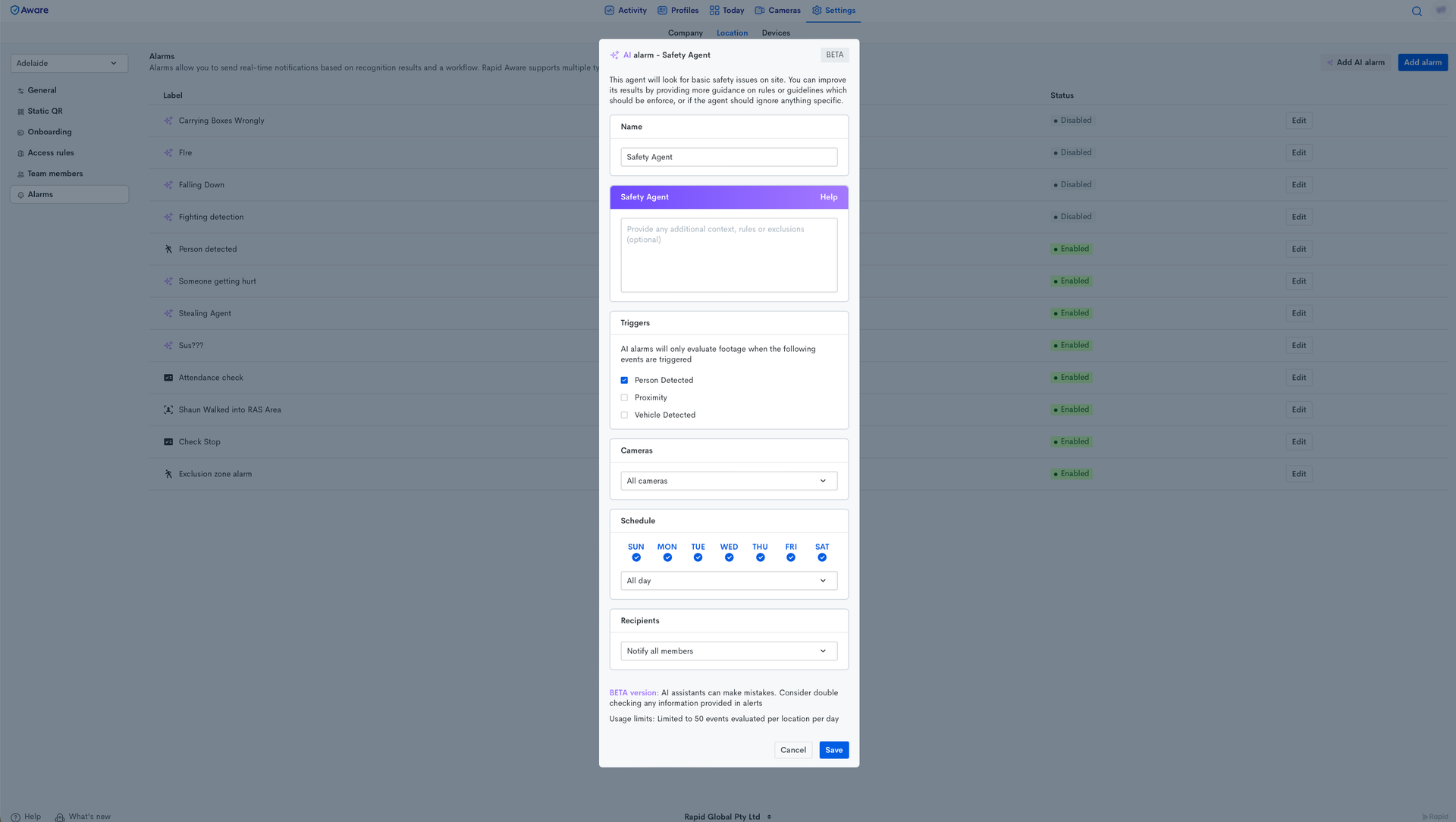Click the AI sparkle icon in dialog title
The height and width of the screenshot is (822, 1456).
tap(614, 55)
